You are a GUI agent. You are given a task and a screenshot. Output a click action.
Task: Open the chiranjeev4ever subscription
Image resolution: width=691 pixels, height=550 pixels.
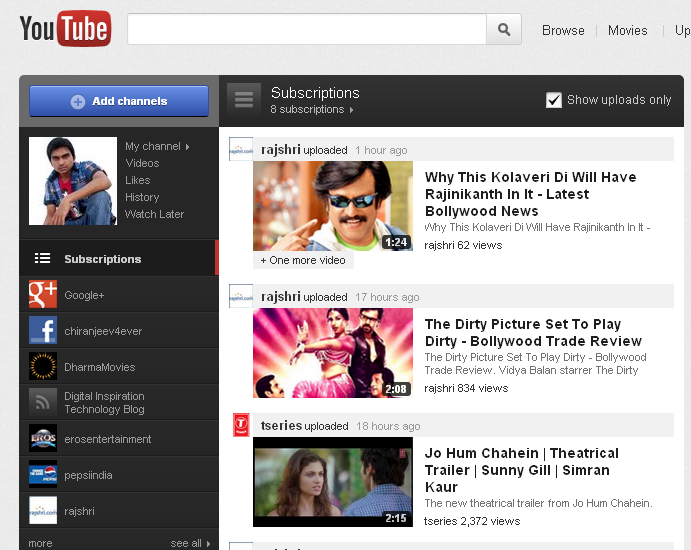point(103,331)
